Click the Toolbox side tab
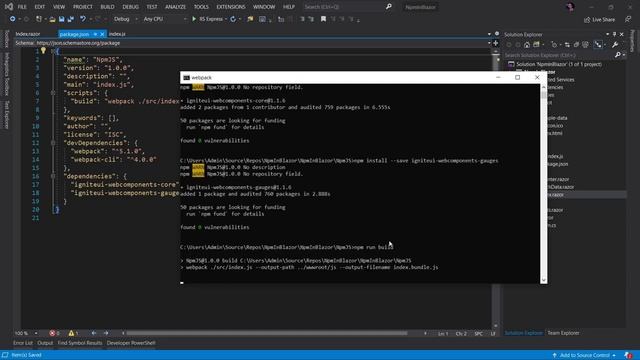This screenshot has width=640, height=360. point(6,38)
